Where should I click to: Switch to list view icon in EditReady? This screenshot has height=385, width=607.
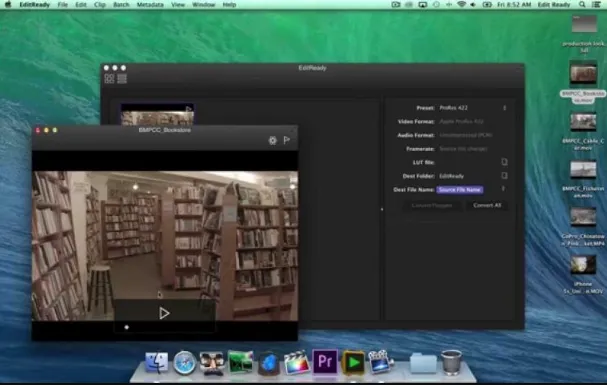pyautogui.click(x=122, y=79)
